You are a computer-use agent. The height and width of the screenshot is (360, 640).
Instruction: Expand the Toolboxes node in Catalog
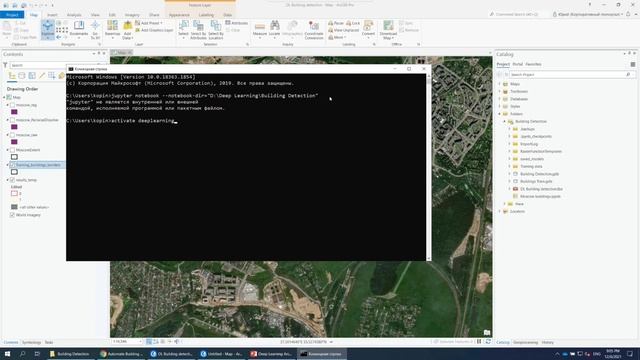click(x=500, y=91)
